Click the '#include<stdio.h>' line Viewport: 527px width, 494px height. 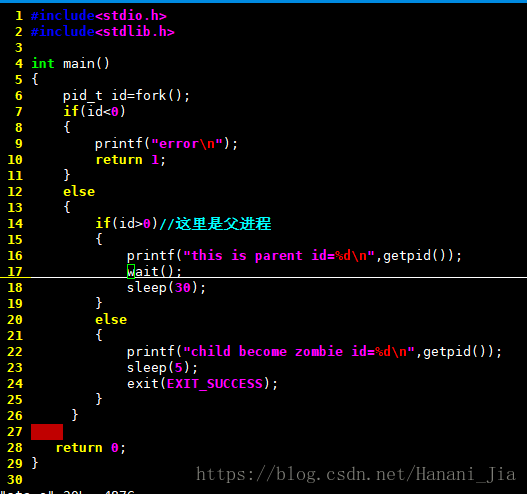point(98,15)
